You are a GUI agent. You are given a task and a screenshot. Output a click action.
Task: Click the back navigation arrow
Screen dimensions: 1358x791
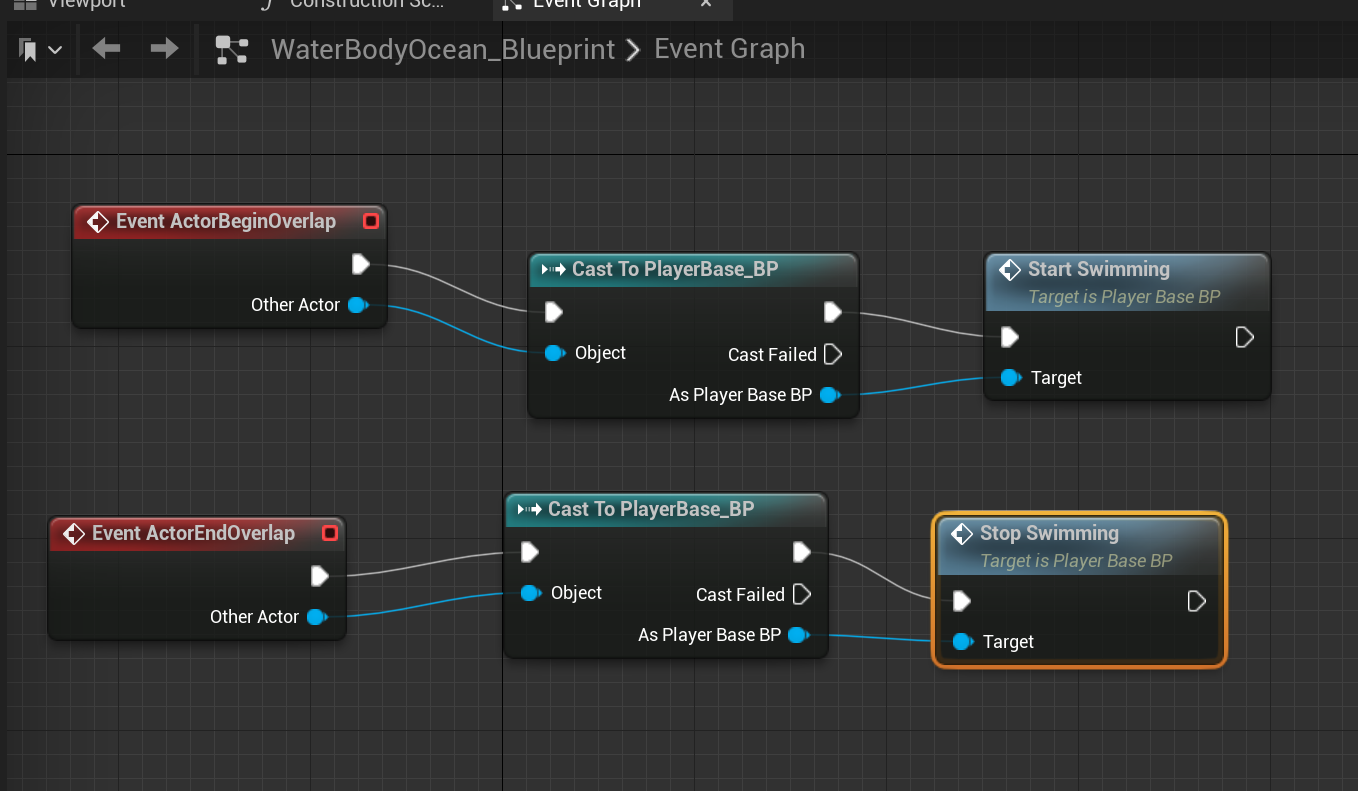point(106,48)
